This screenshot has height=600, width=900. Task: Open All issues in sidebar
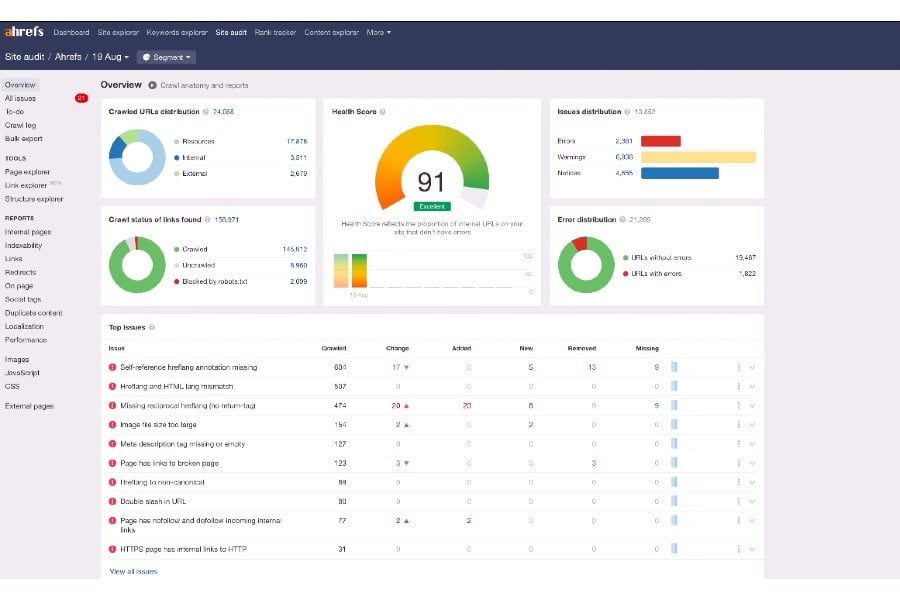coord(20,98)
